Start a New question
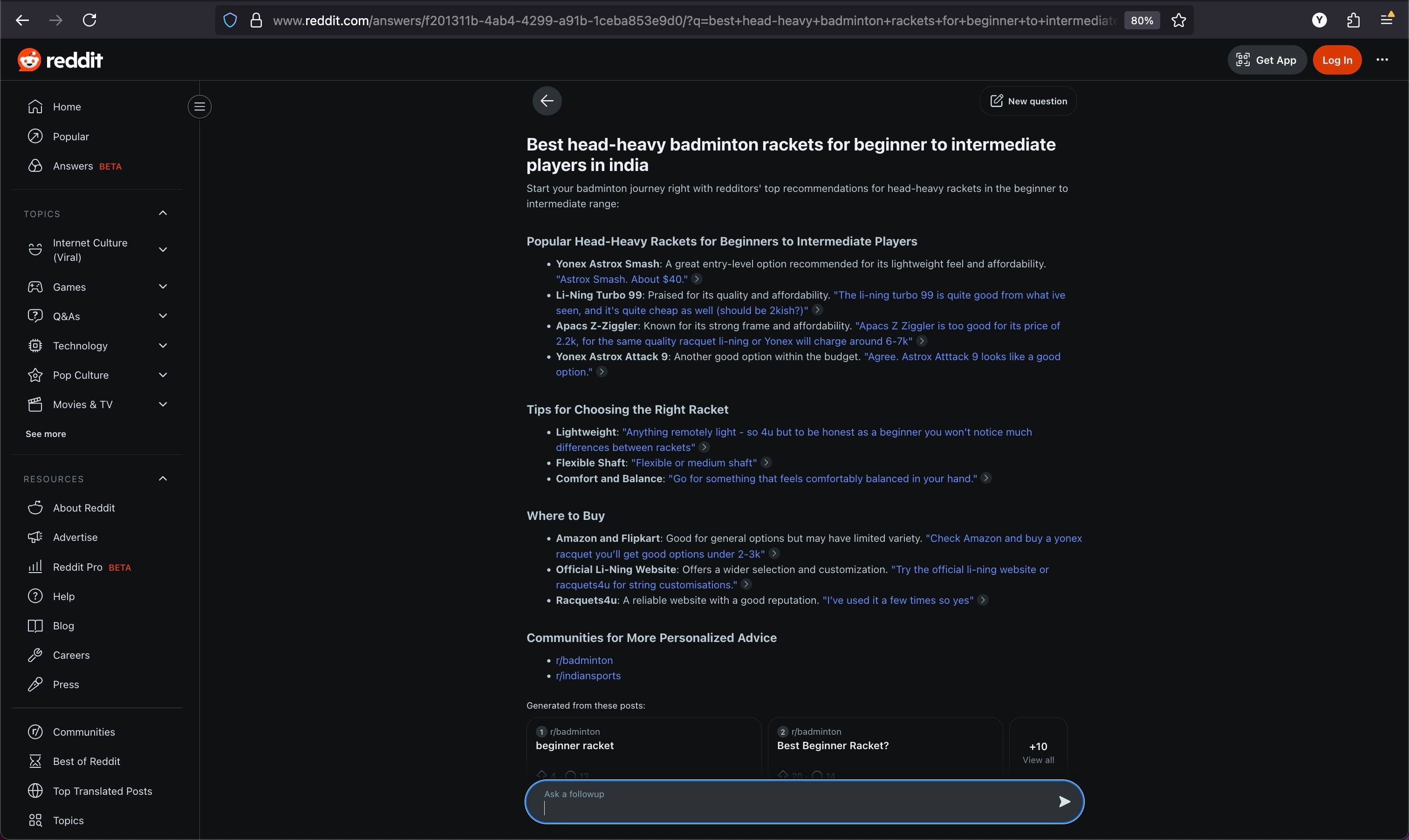The height and width of the screenshot is (840, 1409). (x=1028, y=101)
